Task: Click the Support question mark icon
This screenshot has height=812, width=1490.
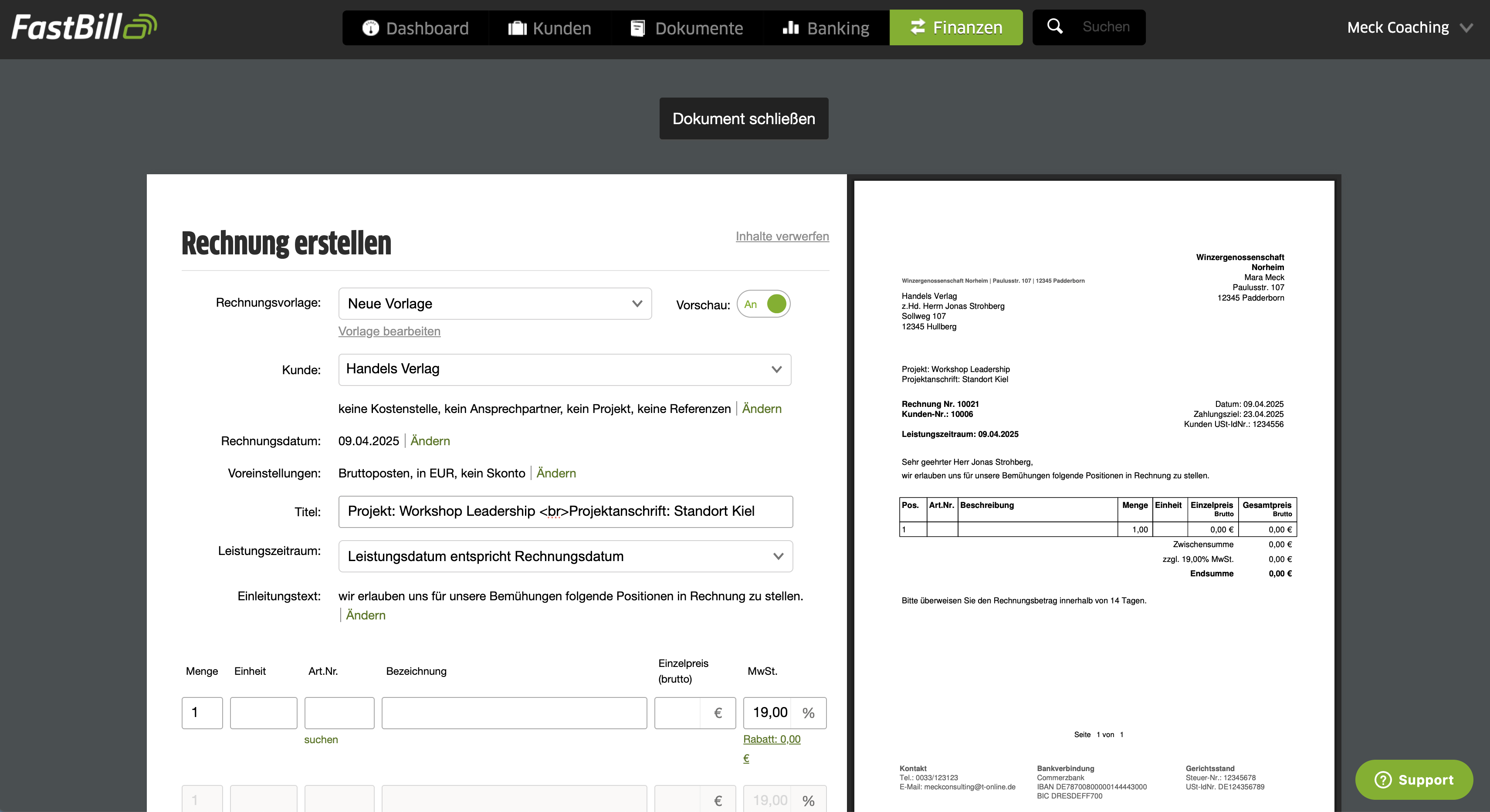Action: pos(1383,780)
